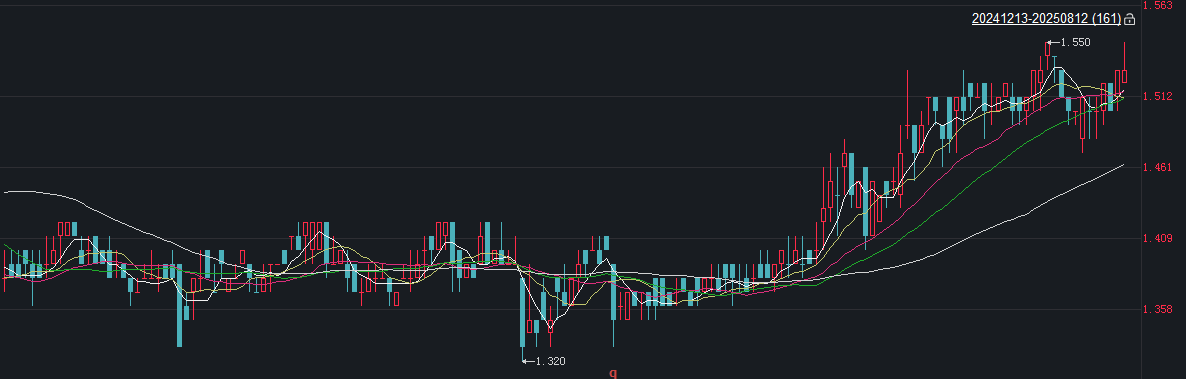Click the 1.563 price axis label

1157,5
